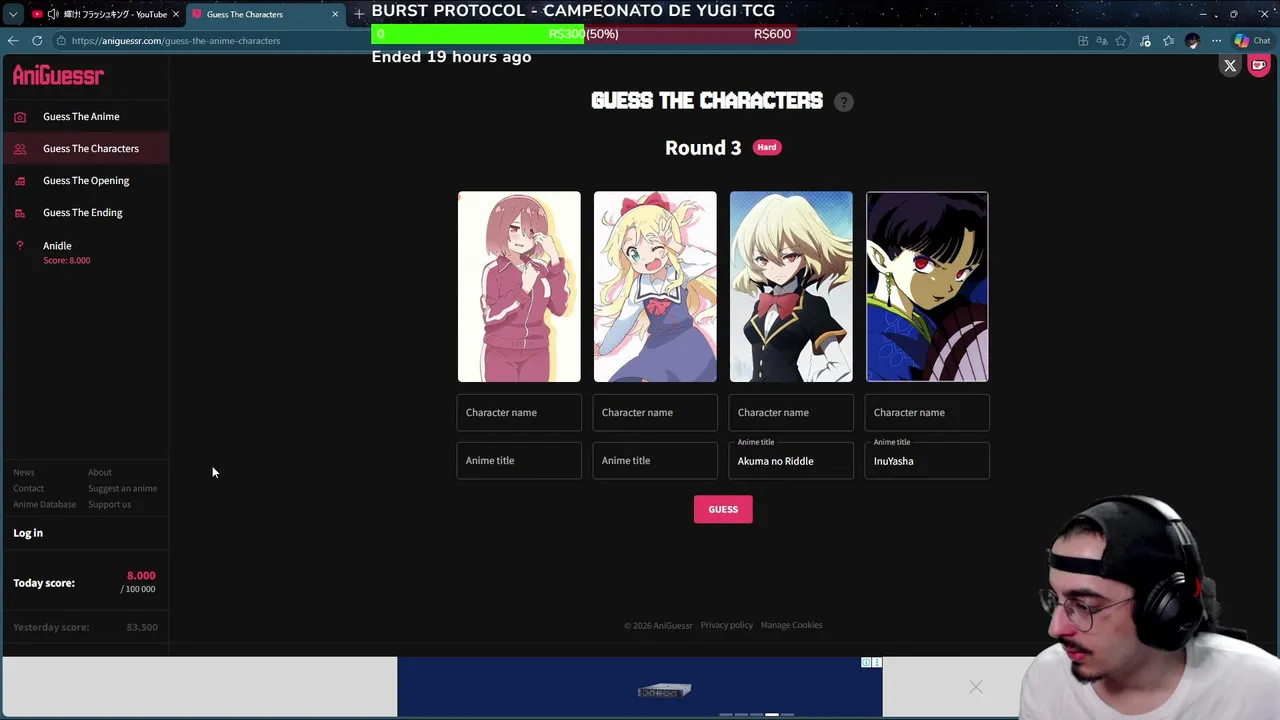Submit answers with the GUESS button
This screenshot has height=720, width=1280.
[x=723, y=509]
